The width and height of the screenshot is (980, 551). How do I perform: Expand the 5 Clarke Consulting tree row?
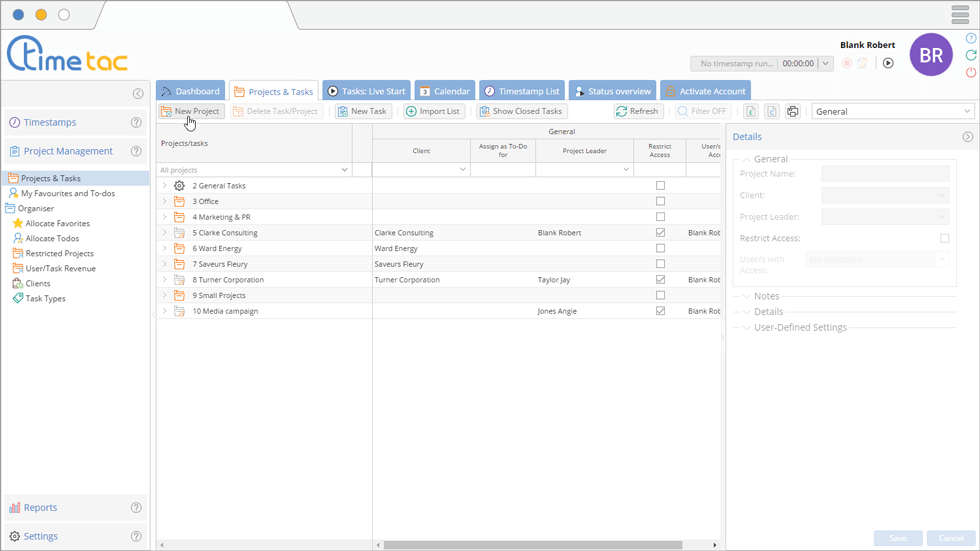164,232
